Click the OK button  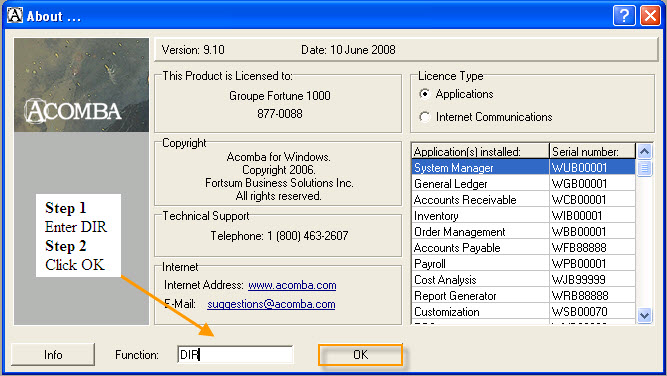(x=360, y=354)
